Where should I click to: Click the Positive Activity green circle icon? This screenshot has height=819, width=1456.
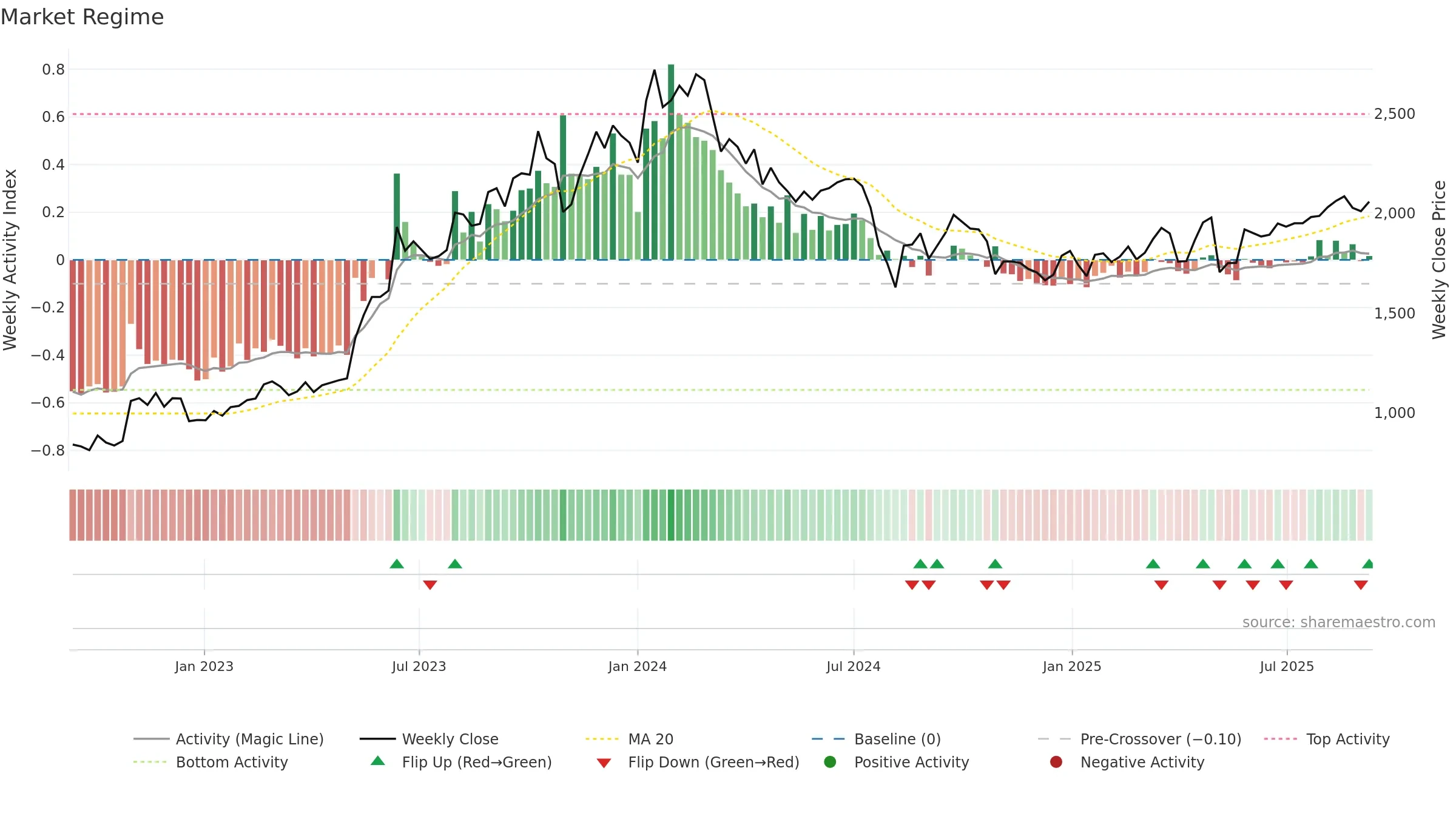pos(831,762)
